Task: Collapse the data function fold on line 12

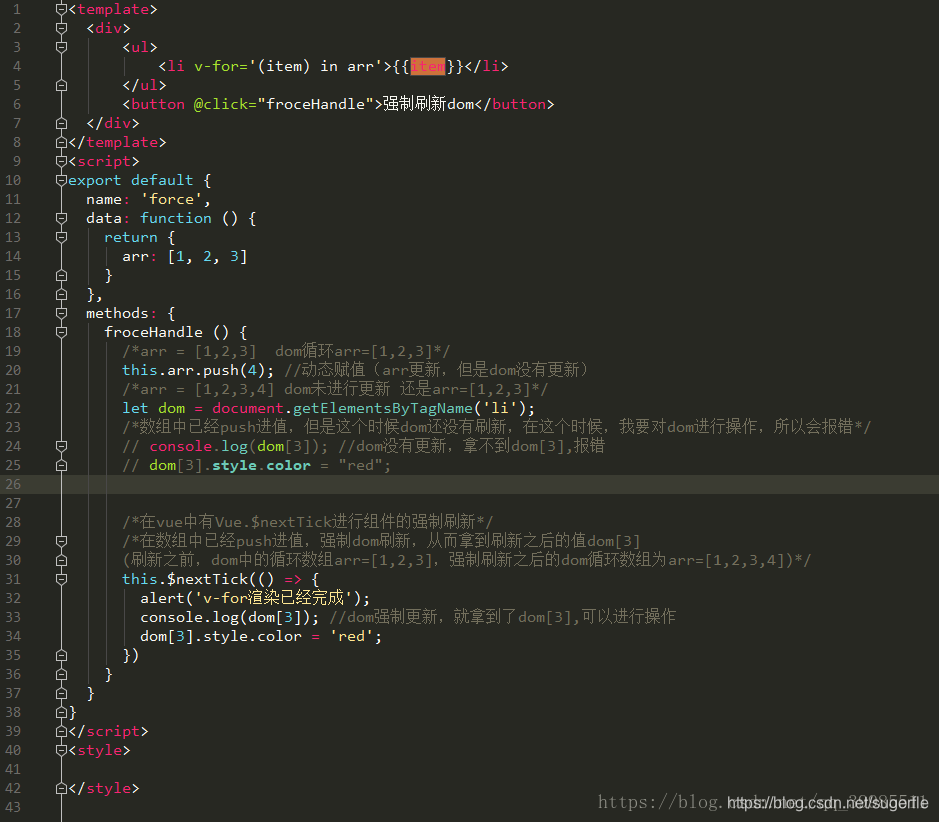Action: click(61, 218)
